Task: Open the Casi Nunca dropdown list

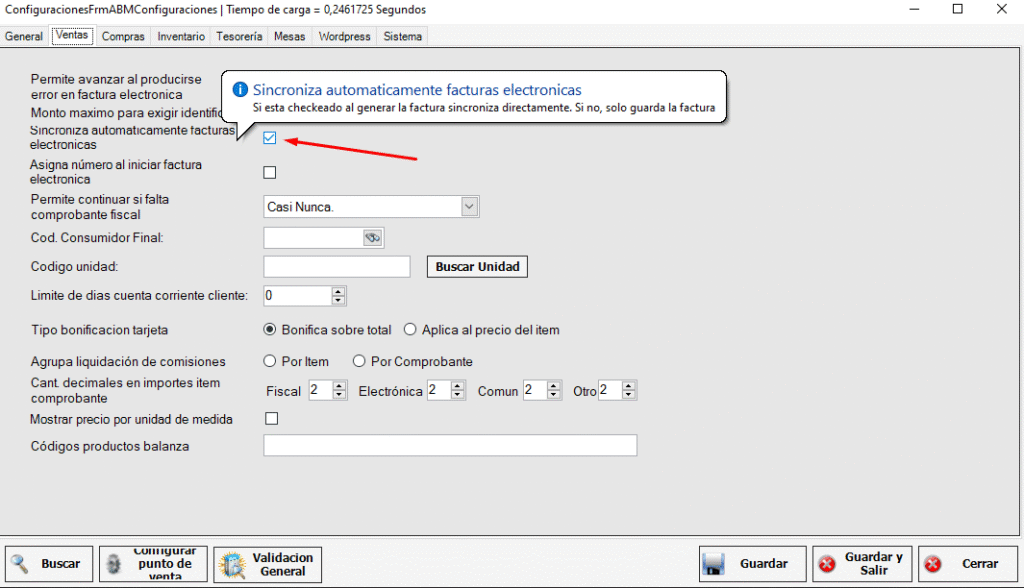Action: (x=469, y=207)
